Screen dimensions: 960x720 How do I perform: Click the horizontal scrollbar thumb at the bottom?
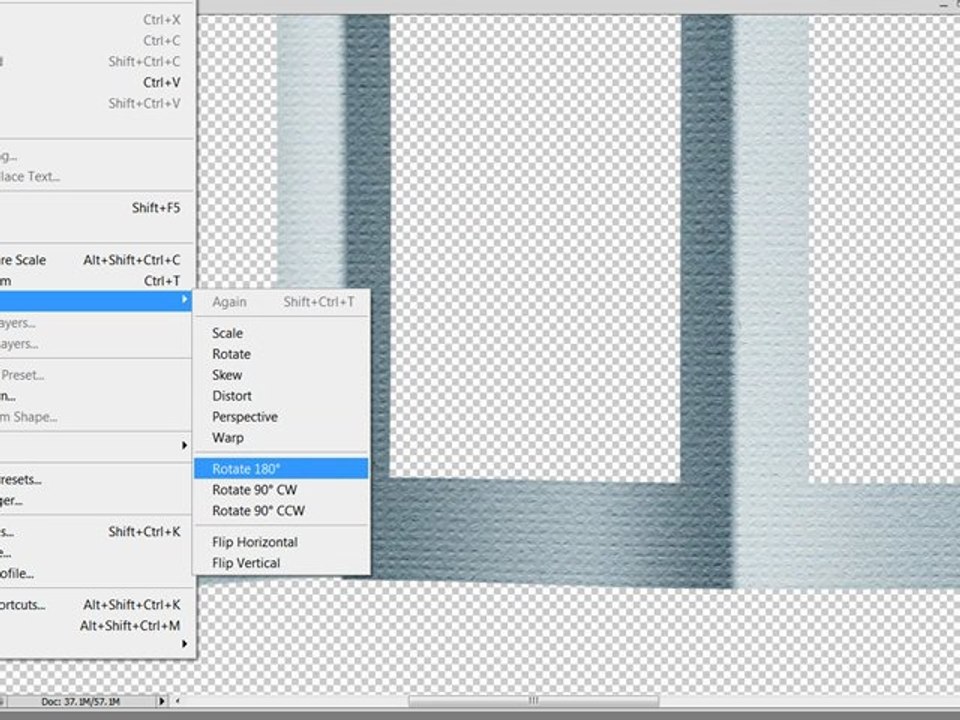[533, 701]
